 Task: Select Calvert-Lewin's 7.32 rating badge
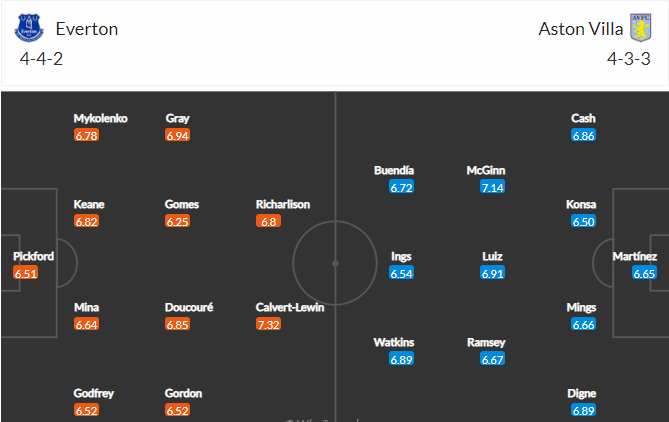tap(268, 324)
